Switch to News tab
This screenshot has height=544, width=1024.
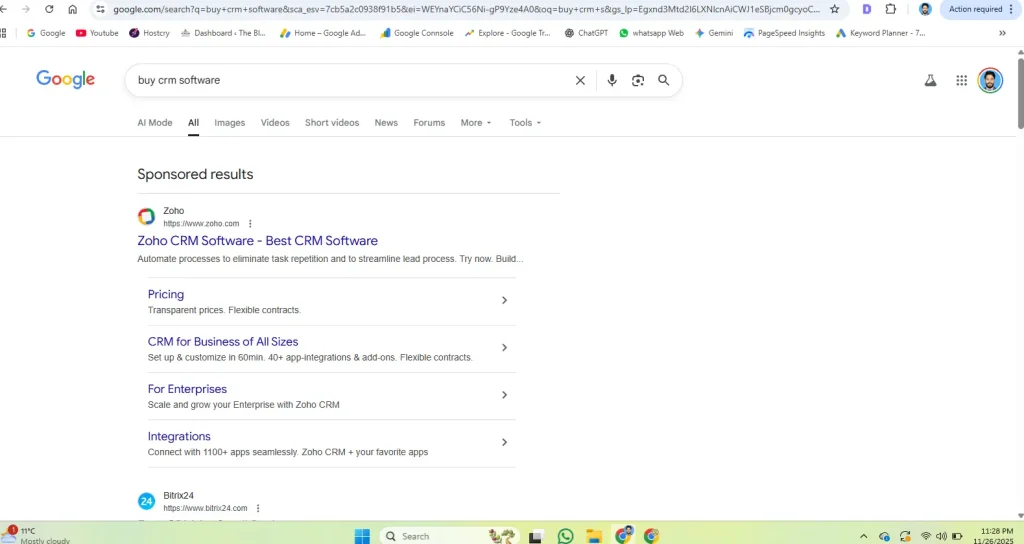(386, 123)
